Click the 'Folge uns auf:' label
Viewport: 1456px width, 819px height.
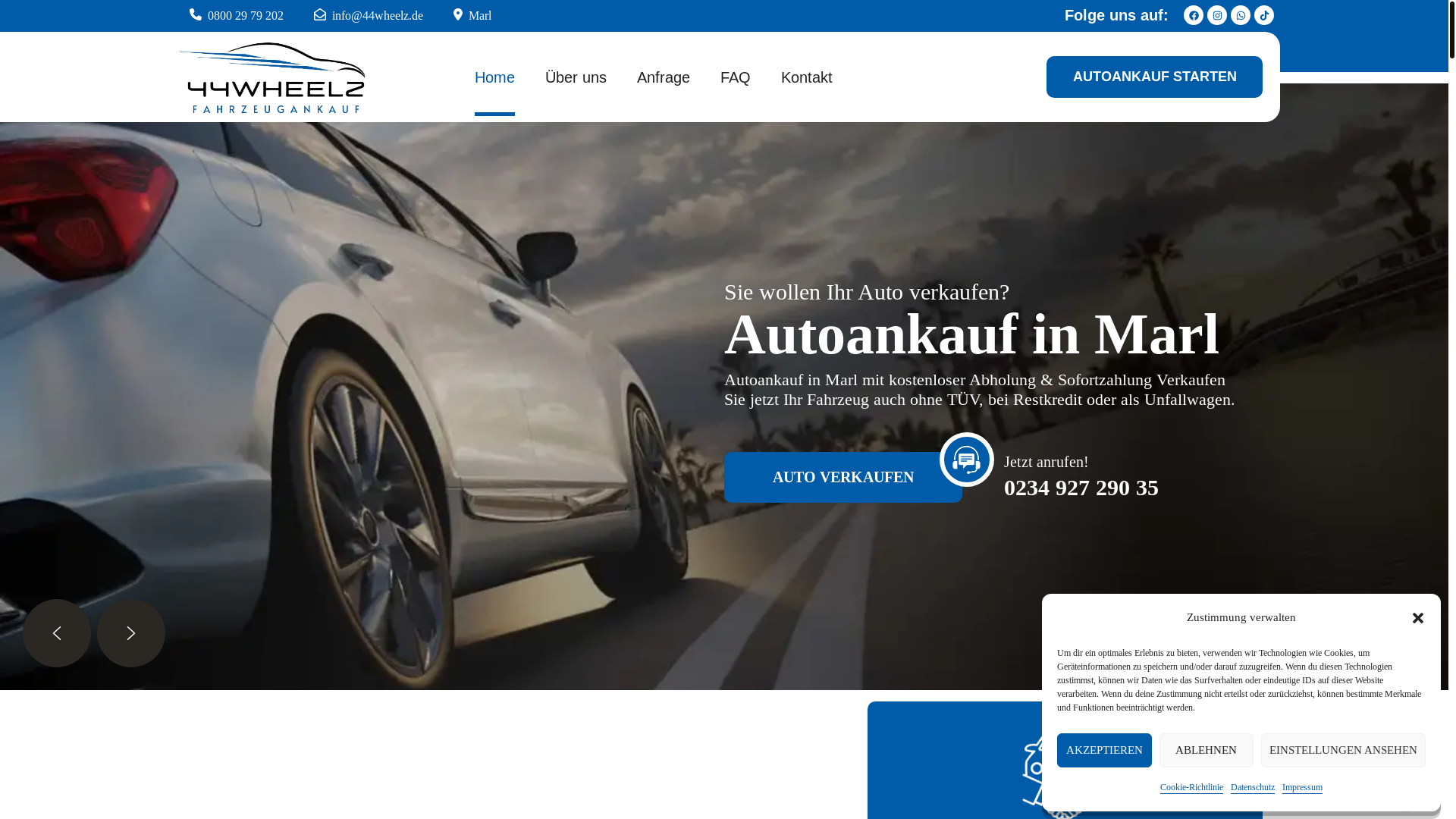(x=1116, y=15)
